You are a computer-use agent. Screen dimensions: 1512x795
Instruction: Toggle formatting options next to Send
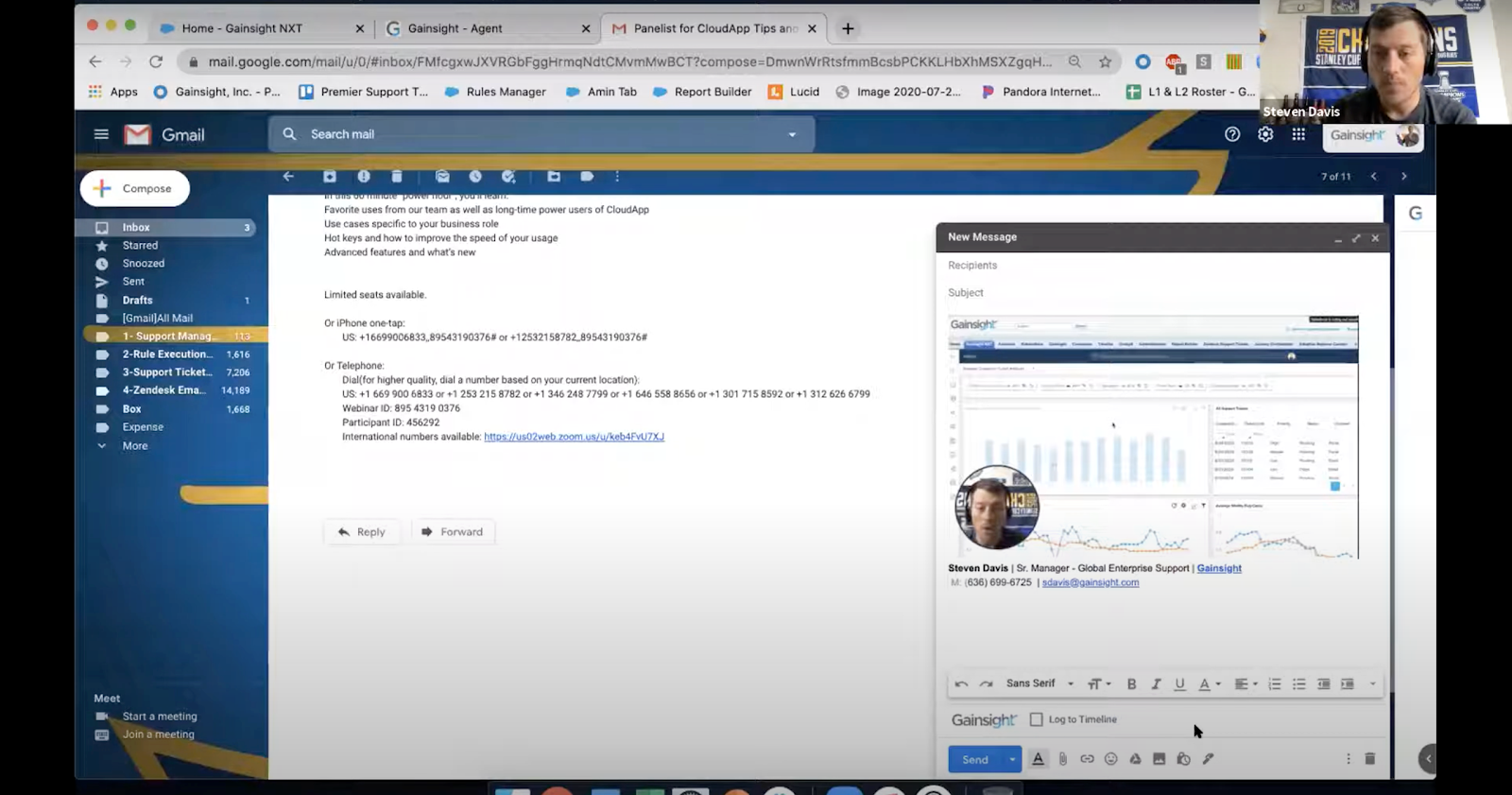[1039, 759]
